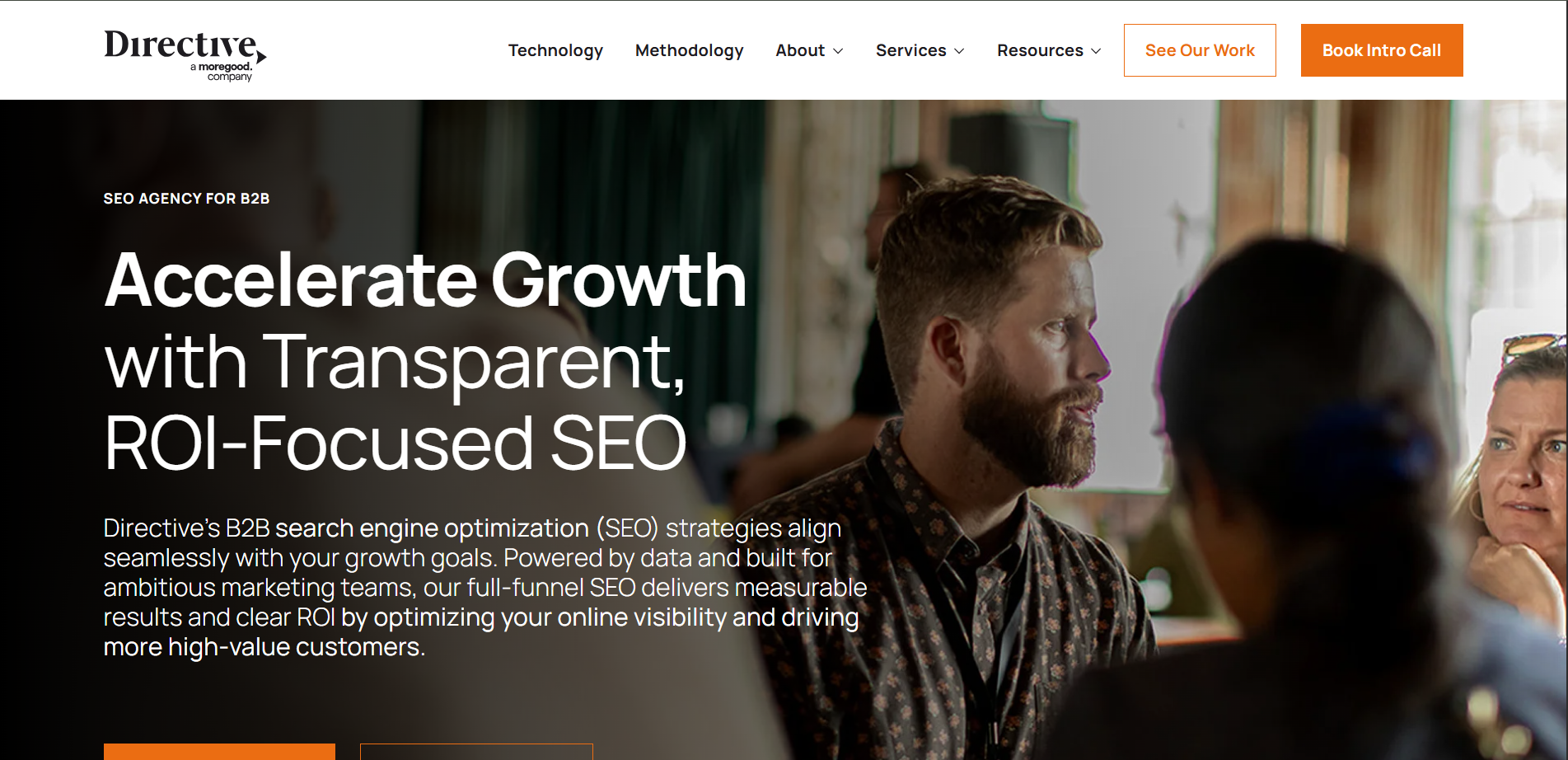
Task: Click the outlined button below the hero paragraph
Action: coord(476,752)
